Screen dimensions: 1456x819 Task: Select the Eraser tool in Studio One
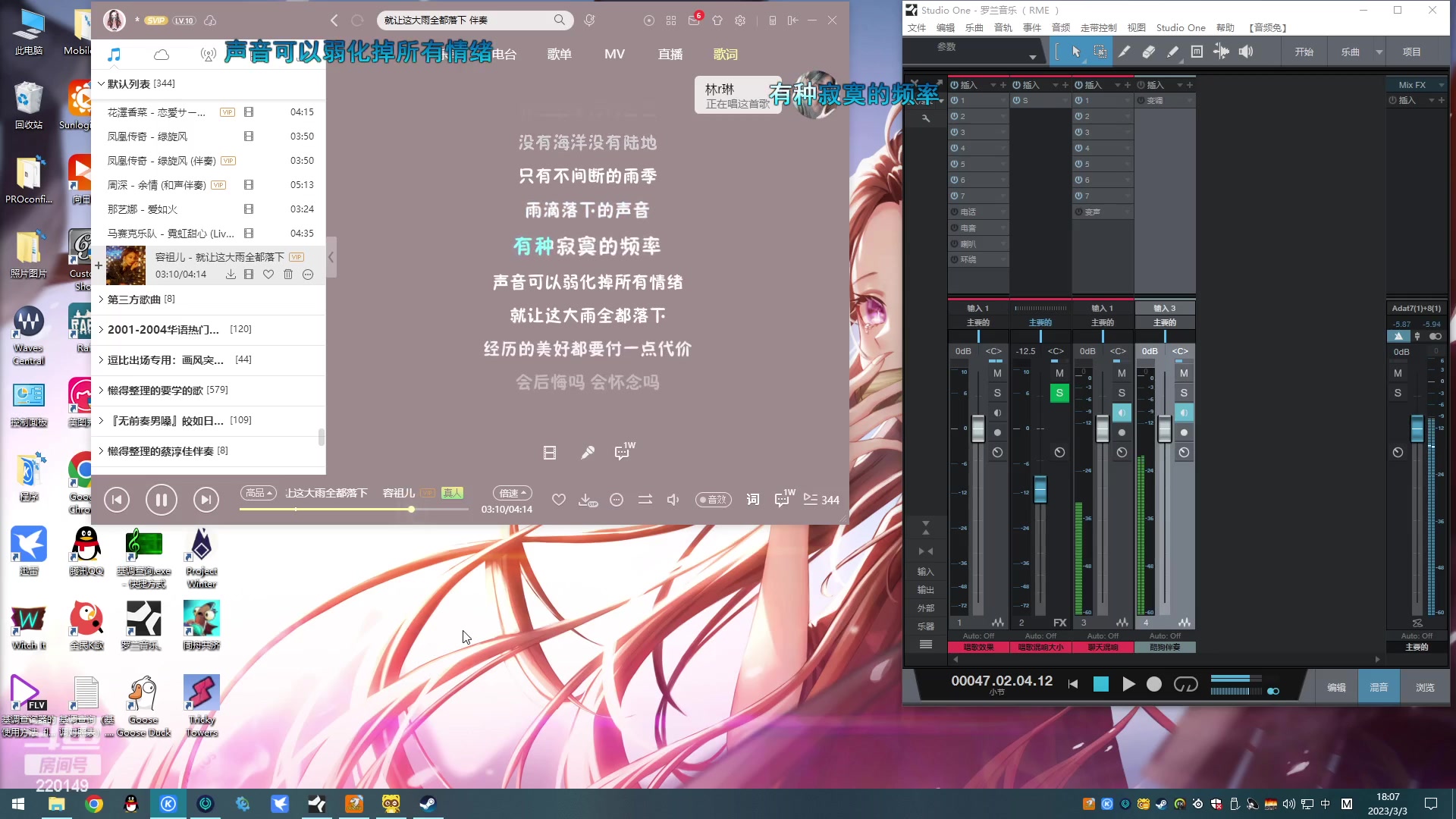1148,52
